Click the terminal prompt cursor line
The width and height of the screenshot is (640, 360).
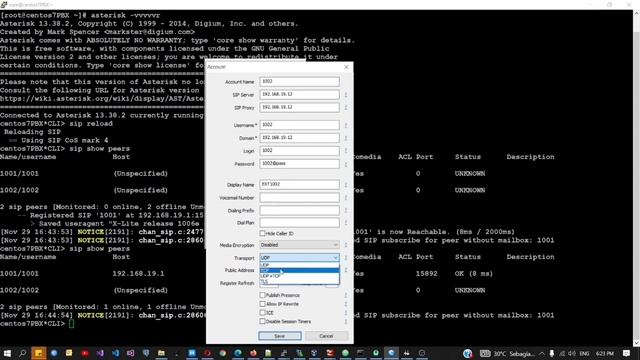pos(37,324)
